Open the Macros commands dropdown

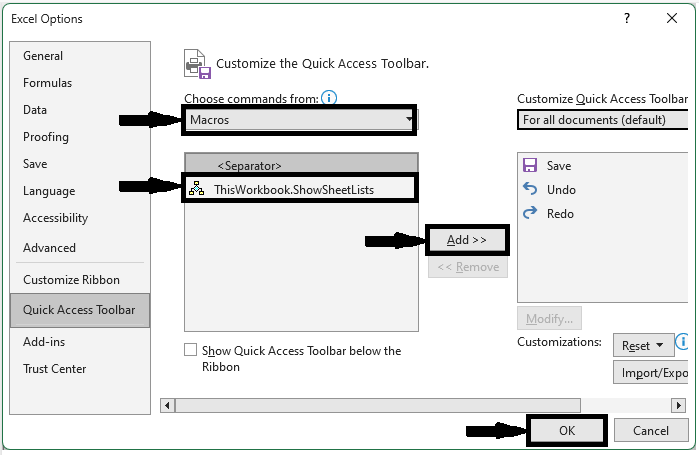[x=300, y=120]
